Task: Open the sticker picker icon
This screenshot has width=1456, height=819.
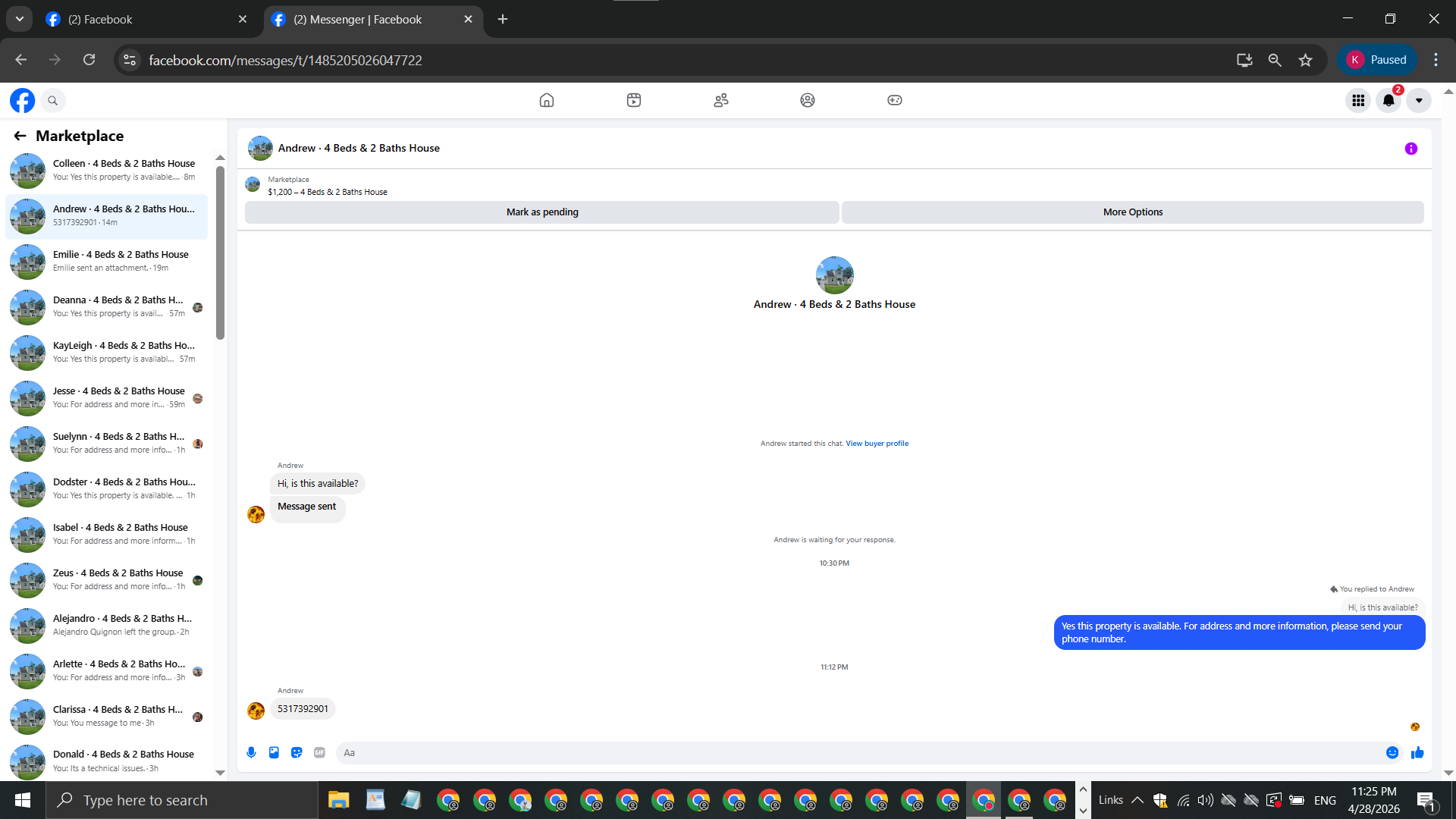Action: coord(297,752)
